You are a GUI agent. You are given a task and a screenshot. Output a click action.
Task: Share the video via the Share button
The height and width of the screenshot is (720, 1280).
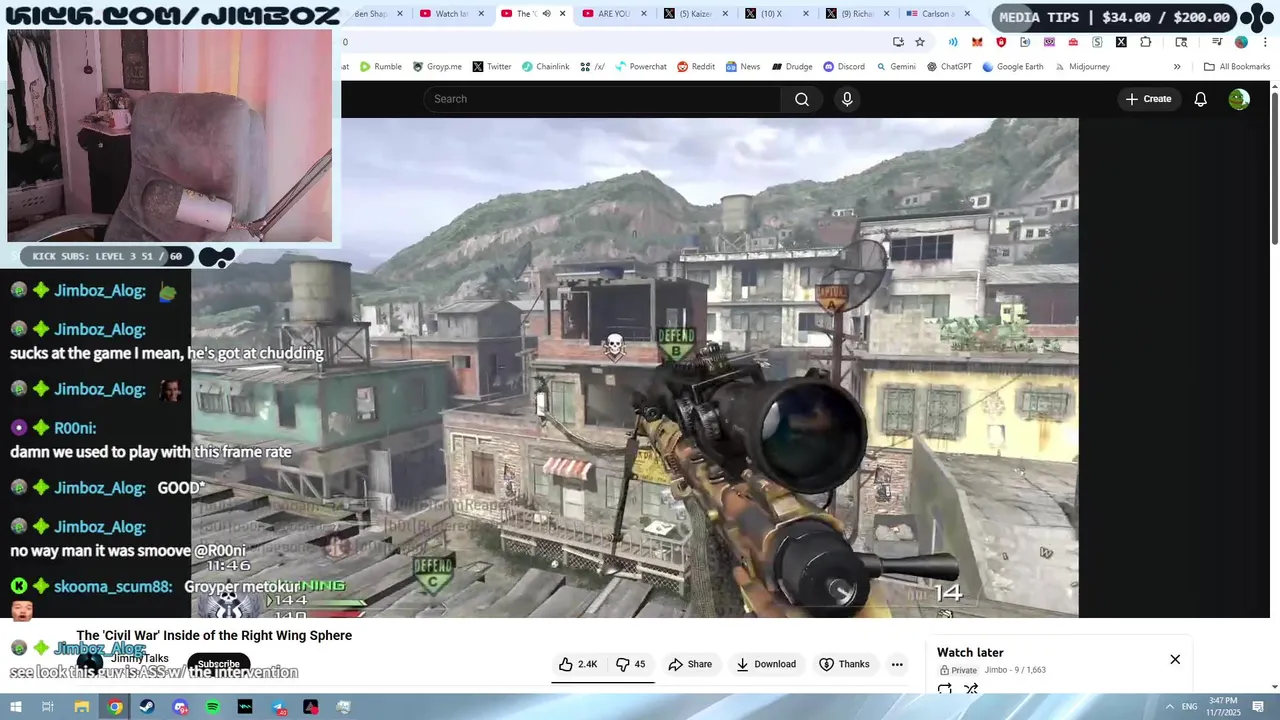tap(690, 664)
